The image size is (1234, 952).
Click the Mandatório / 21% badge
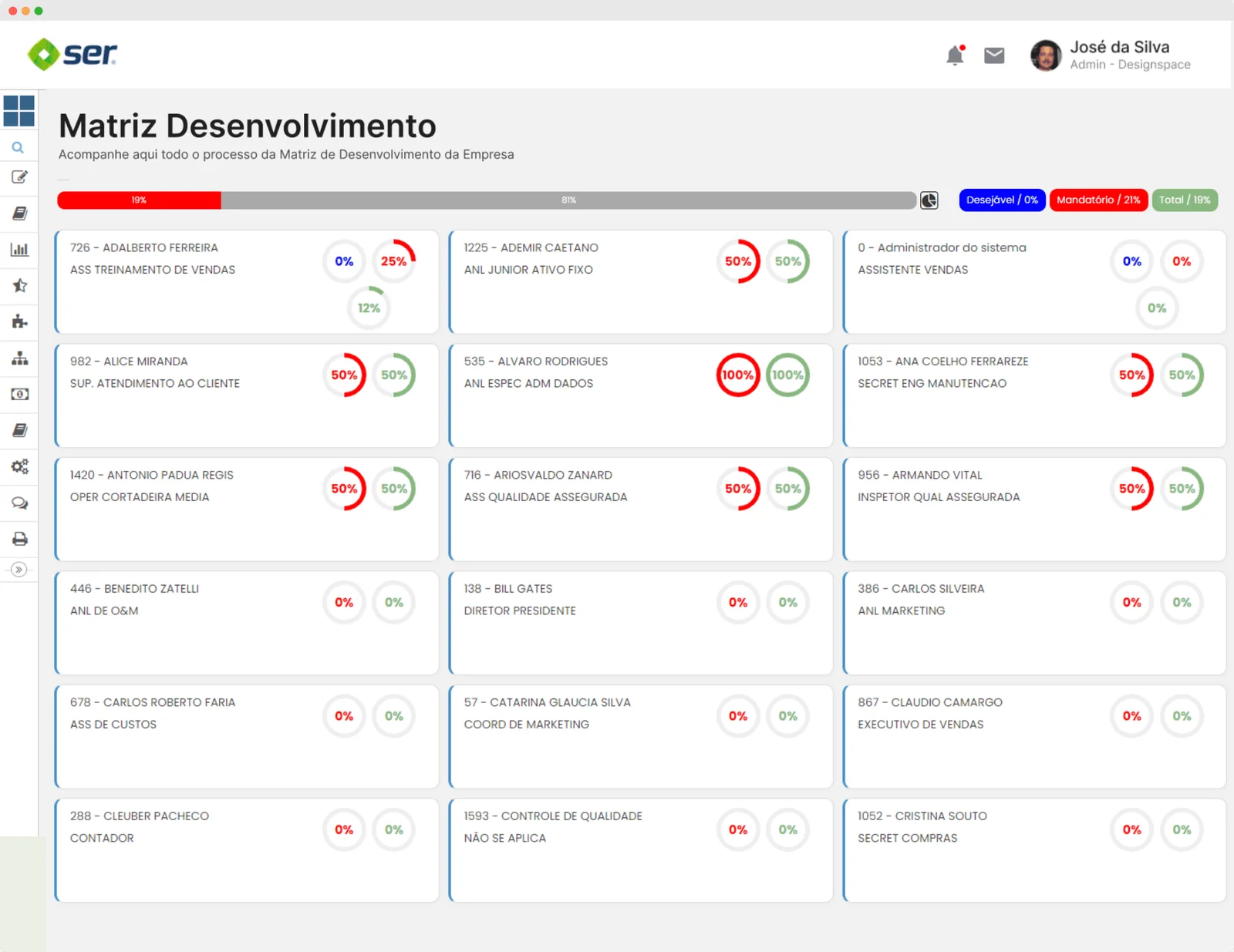pyautogui.click(x=1098, y=200)
